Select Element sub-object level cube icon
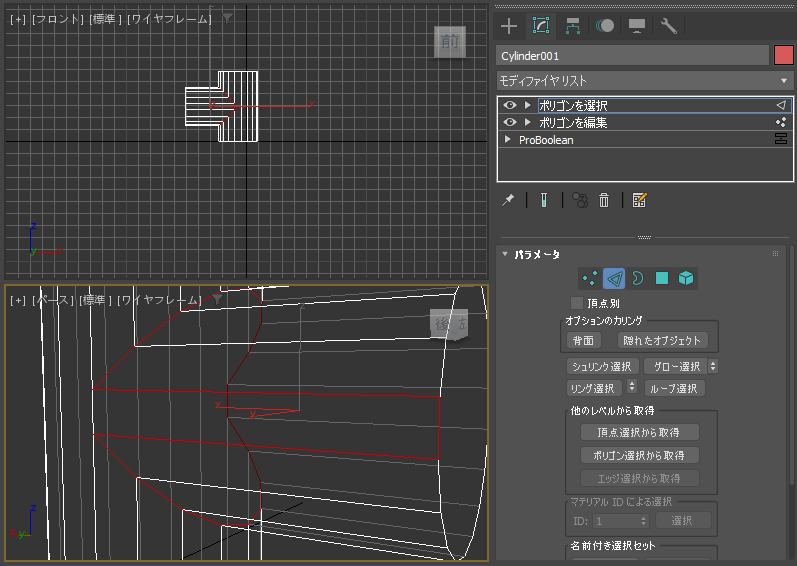The height and width of the screenshot is (566, 797). tap(686, 278)
